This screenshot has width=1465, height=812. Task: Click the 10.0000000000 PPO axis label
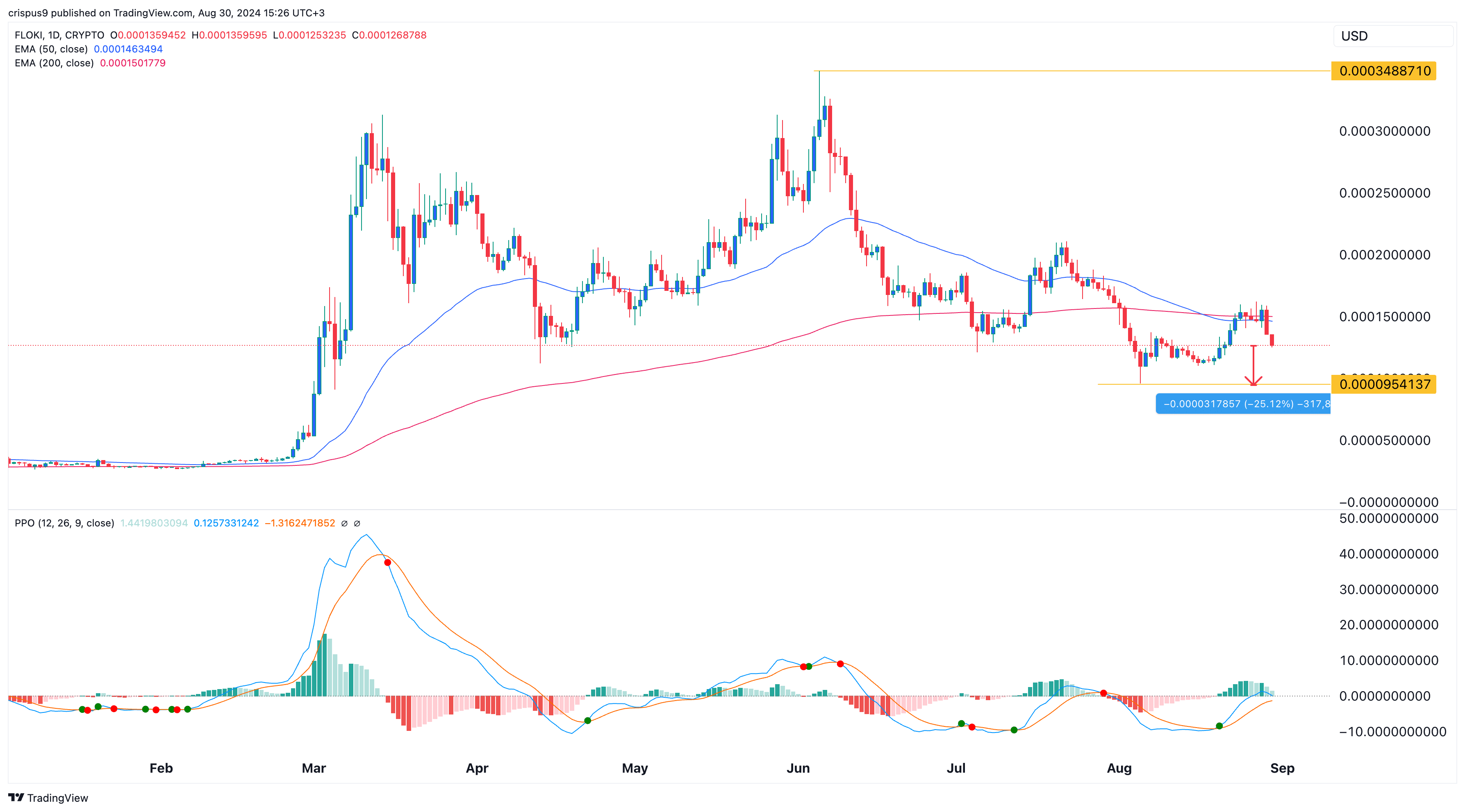[1389, 660]
